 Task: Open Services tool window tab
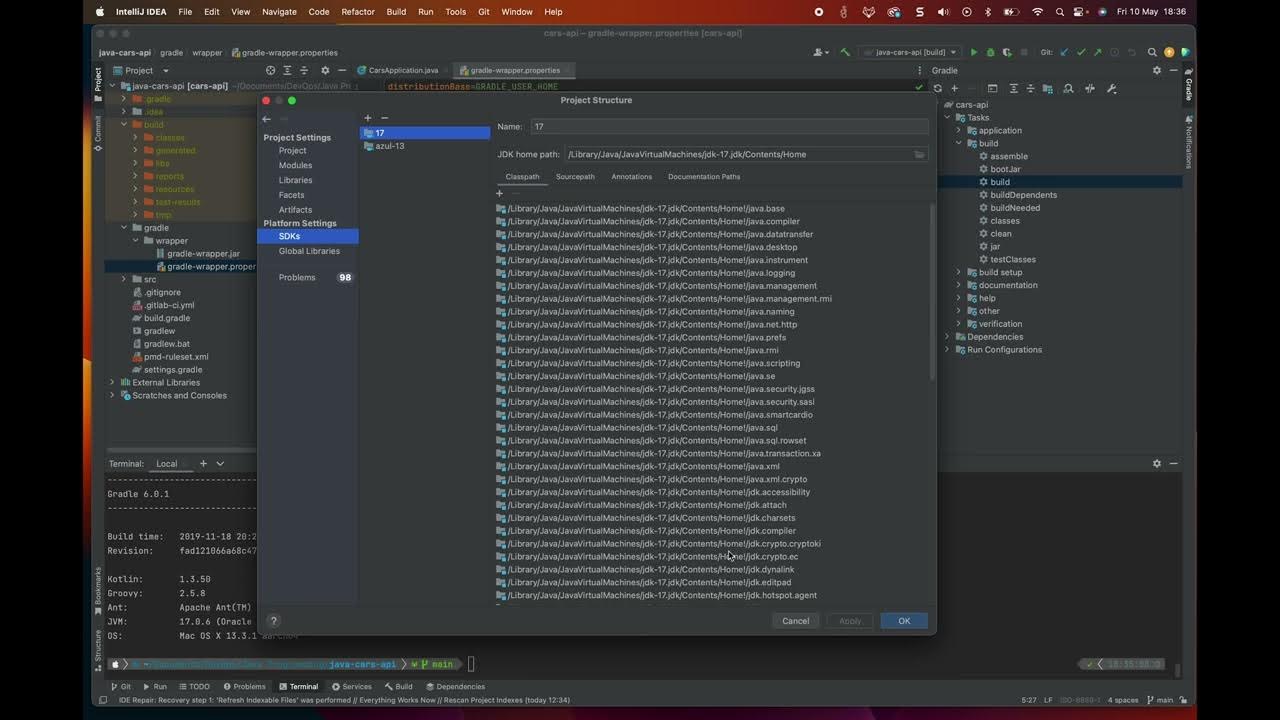[350, 687]
